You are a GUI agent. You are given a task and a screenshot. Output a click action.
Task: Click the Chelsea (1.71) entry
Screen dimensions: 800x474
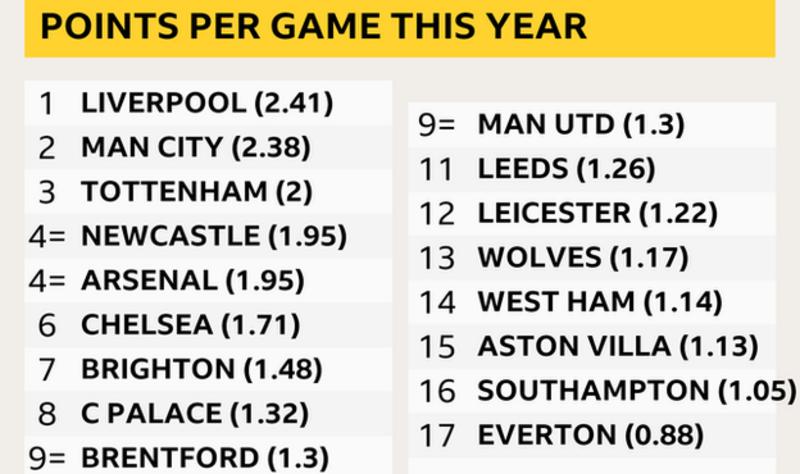coord(190,325)
